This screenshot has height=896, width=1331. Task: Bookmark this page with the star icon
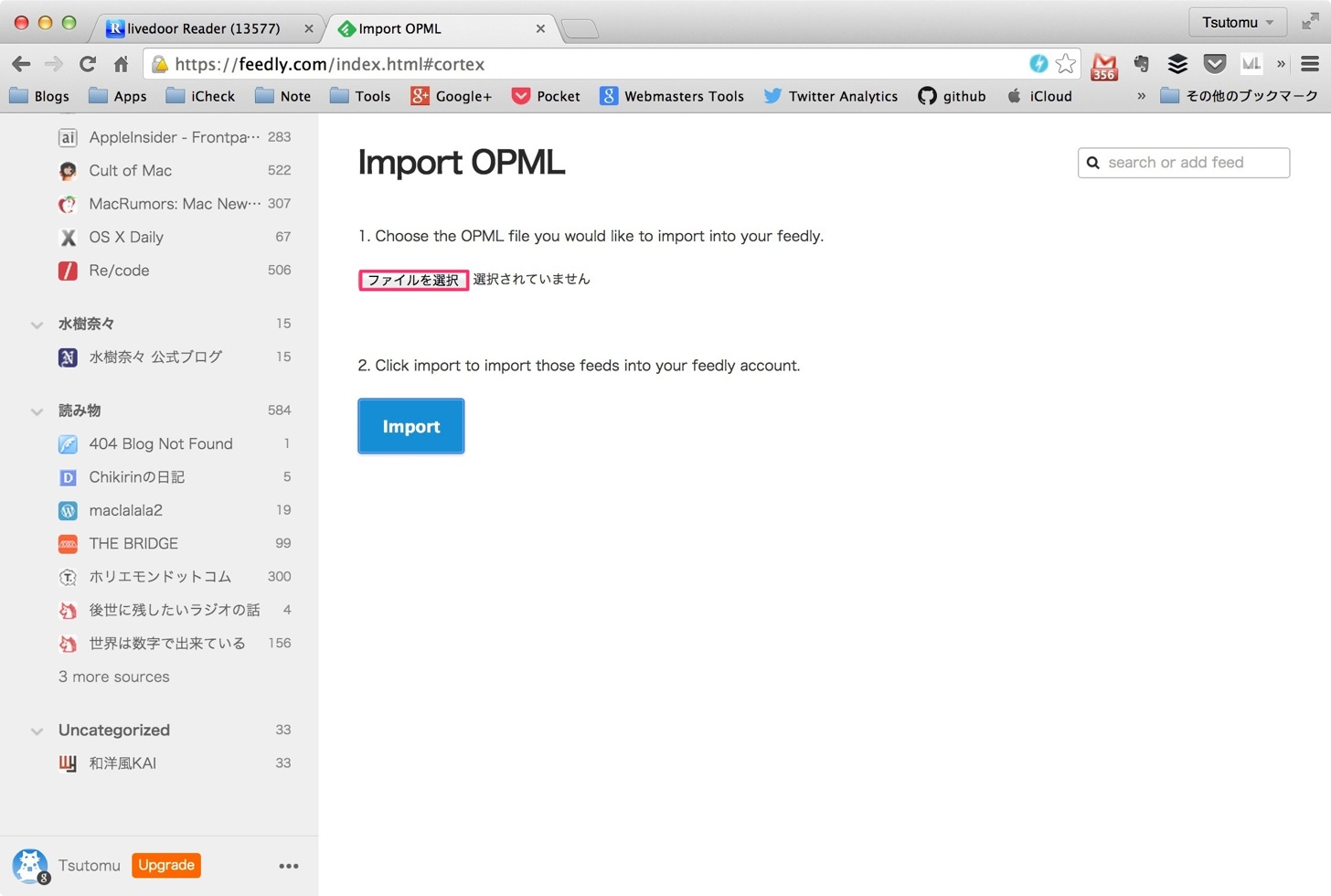point(1065,63)
